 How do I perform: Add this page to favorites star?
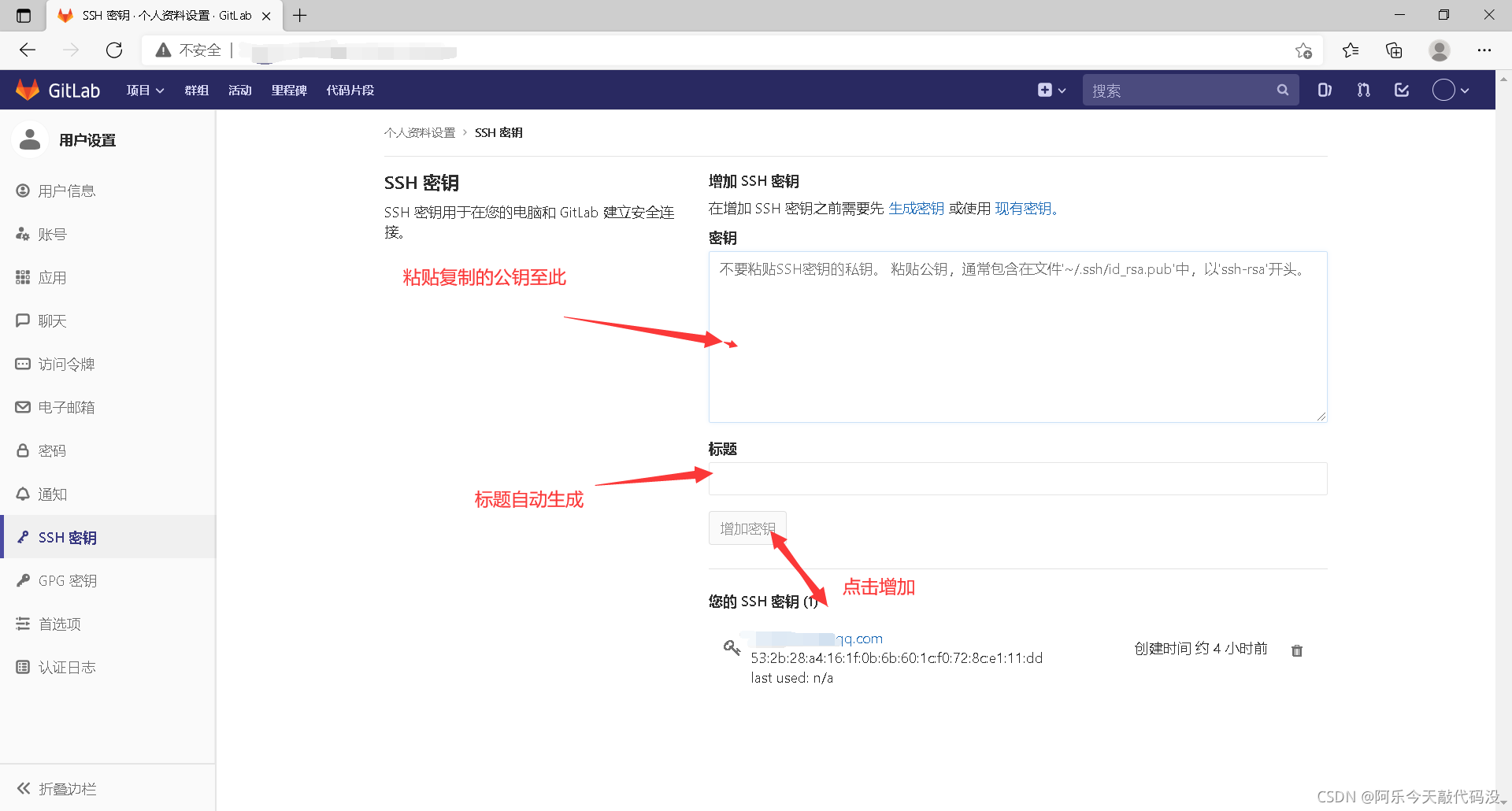1303,50
